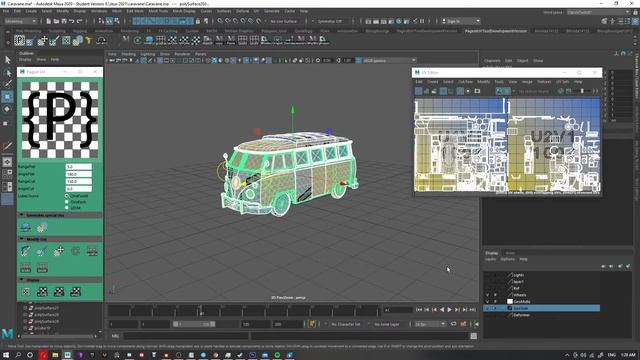The width and height of the screenshot is (640, 360).
Task: Open the Modeling menu-set dropdown
Action: point(20,21)
